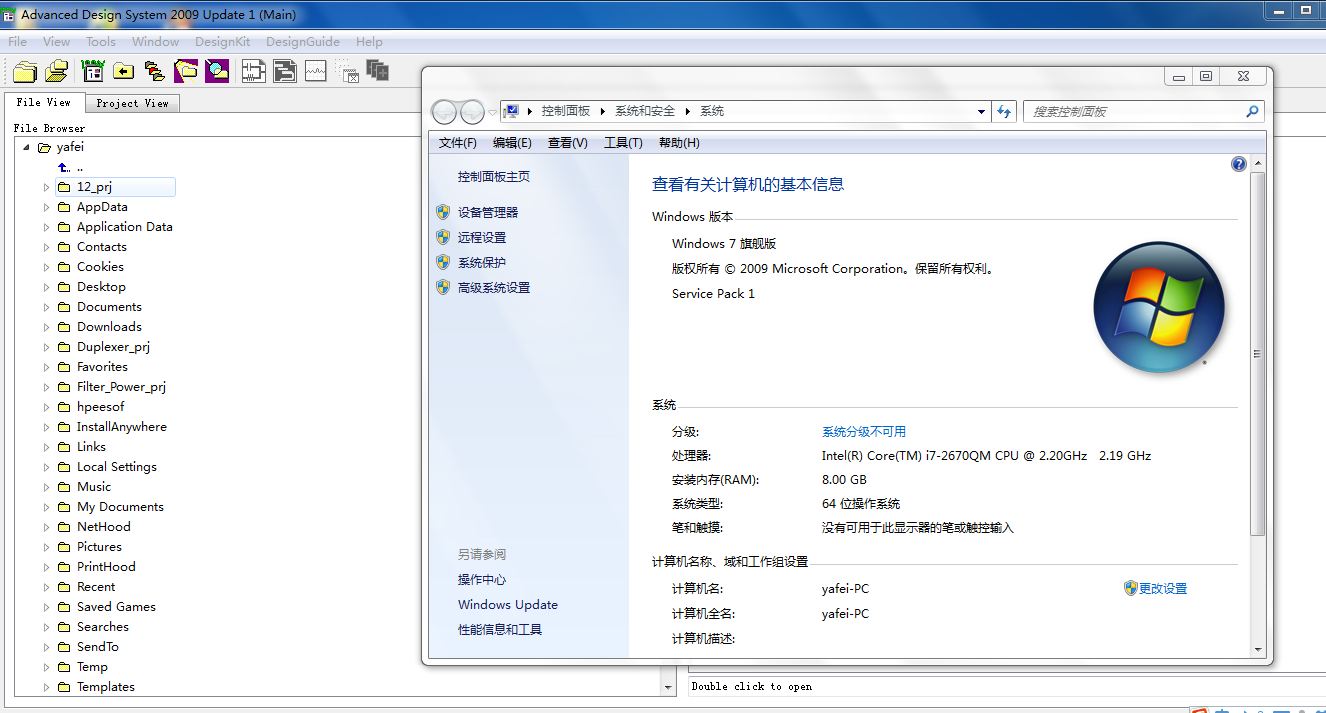Open a new schematic window icon
This screenshot has height=713, width=1326.
pyautogui.click(x=253, y=71)
